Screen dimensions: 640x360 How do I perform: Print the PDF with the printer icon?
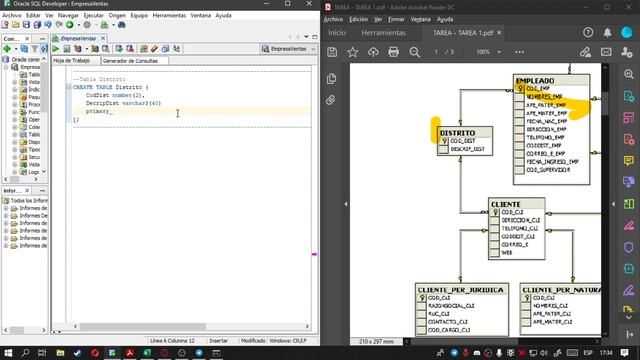[x=393, y=52]
